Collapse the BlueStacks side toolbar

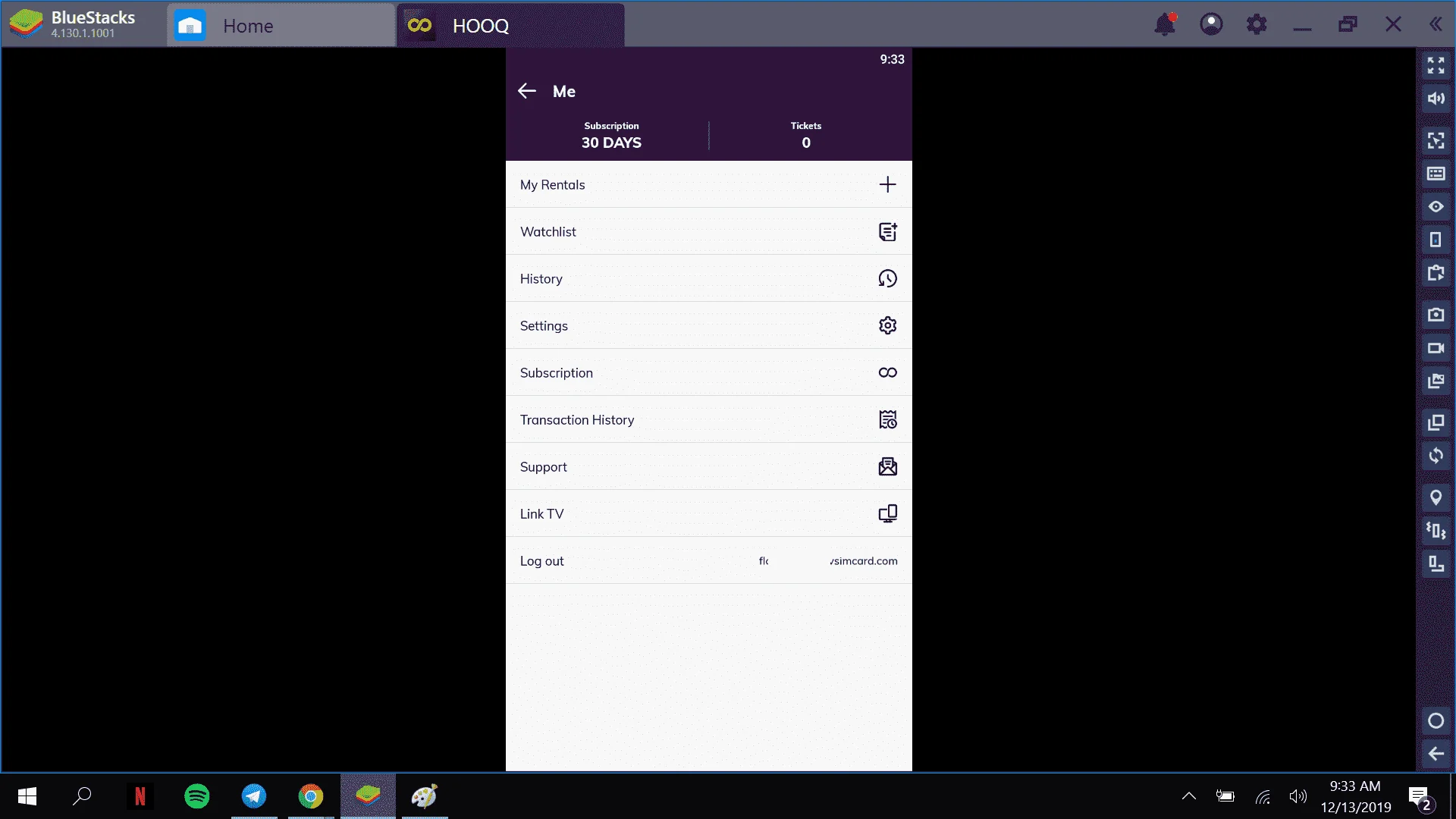(1436, 24)
